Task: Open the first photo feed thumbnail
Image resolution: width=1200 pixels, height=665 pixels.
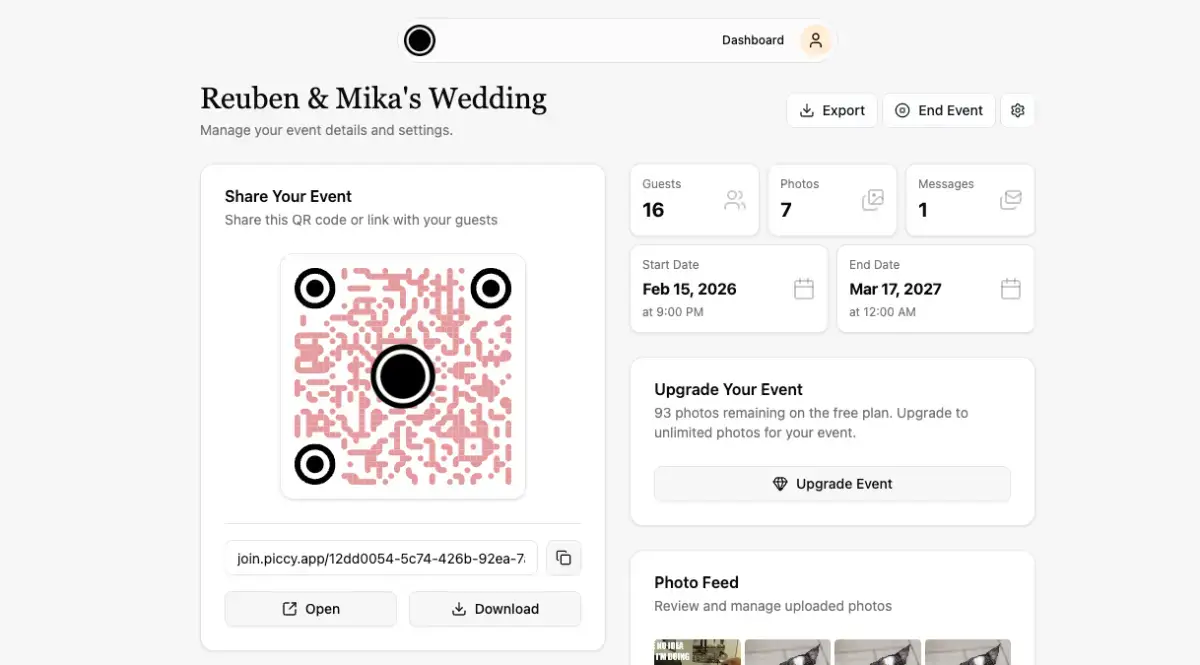Action: pyautogui.click(x=697, y=652)
